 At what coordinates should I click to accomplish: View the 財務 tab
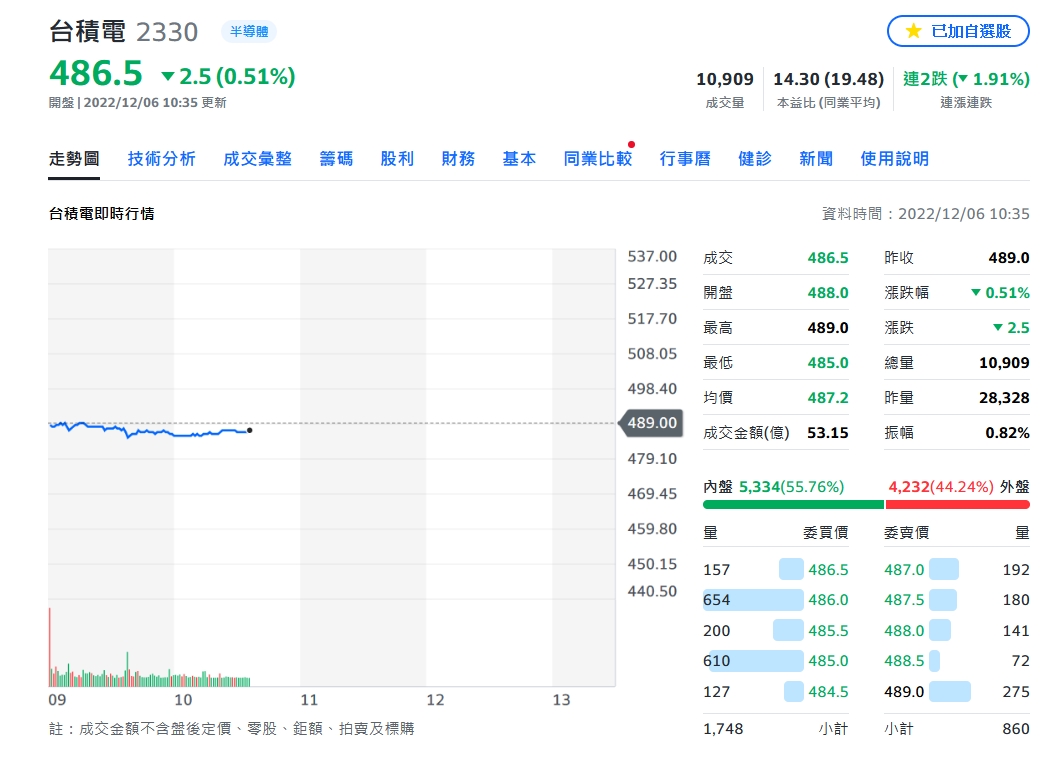click(458, 159)
